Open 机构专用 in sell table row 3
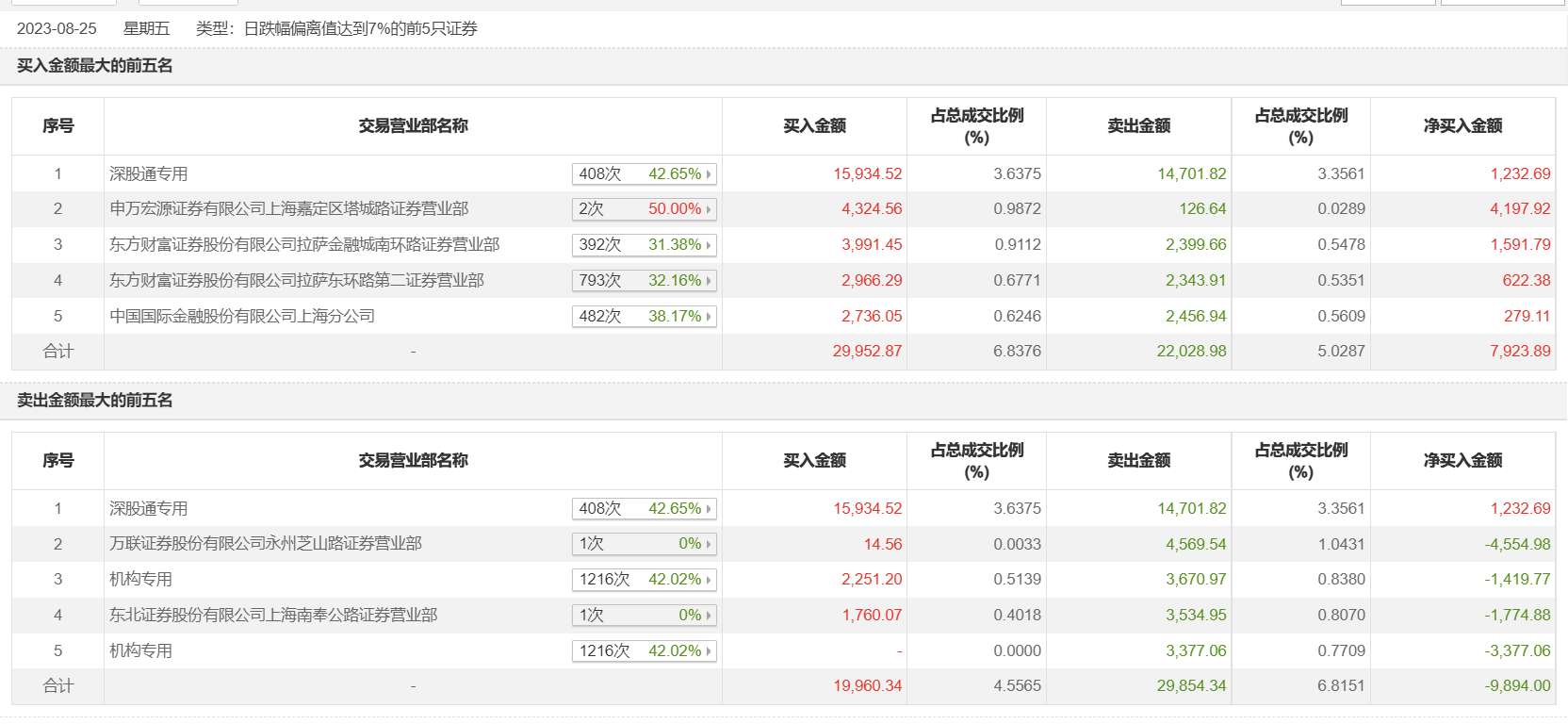Image resolution: width=1568 pixels, height=724 pixels. pos(141,580)
